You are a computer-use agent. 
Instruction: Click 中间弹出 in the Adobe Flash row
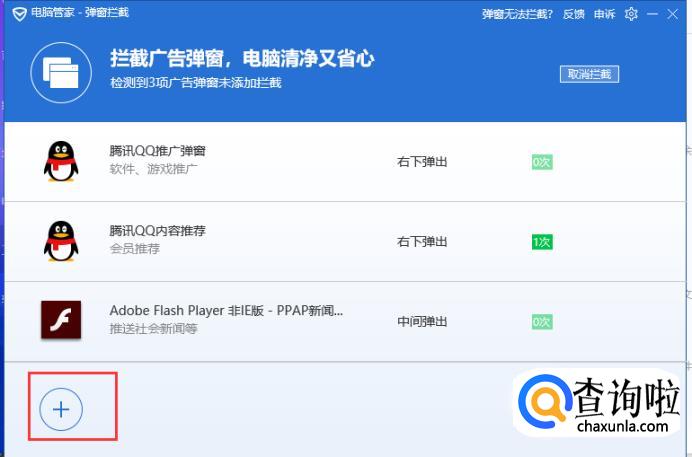coord(422,322)
